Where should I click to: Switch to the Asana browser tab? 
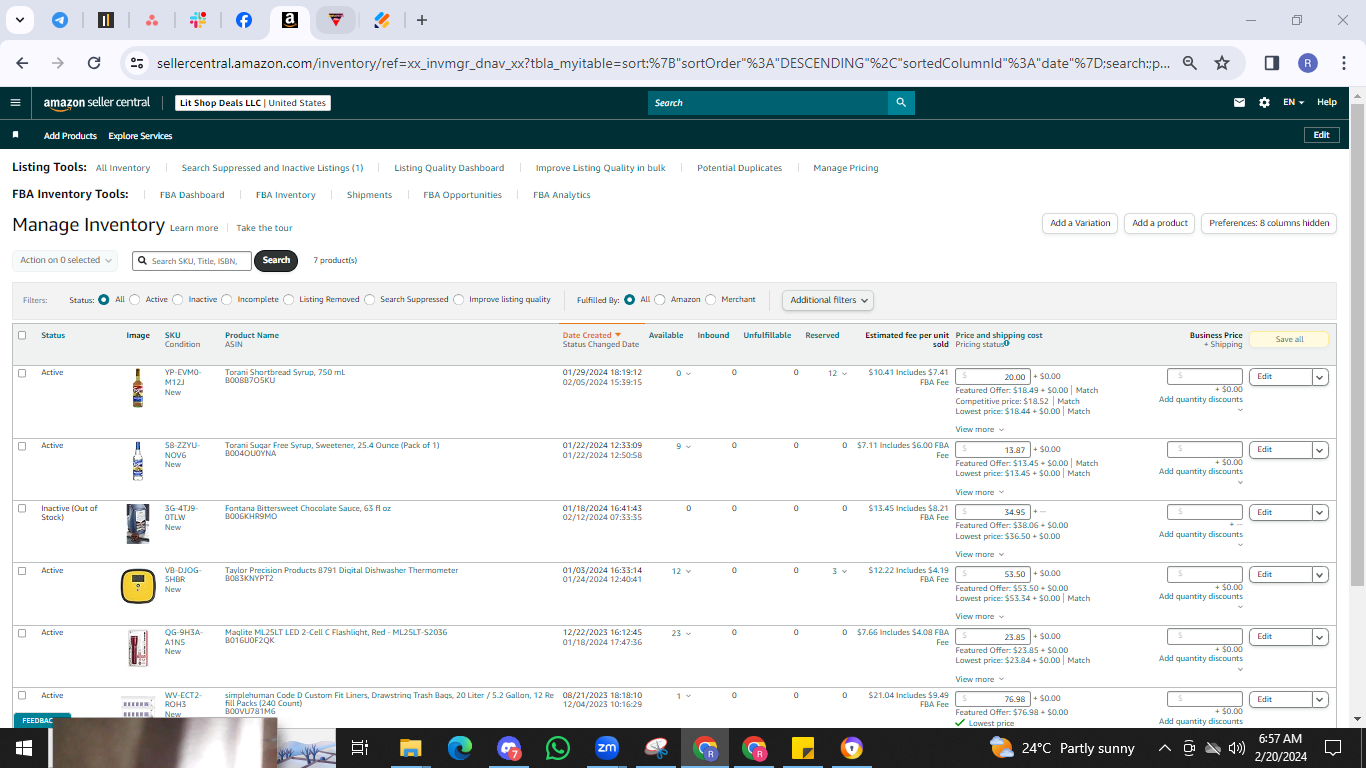pyautogui.click(x=152, y=20)
